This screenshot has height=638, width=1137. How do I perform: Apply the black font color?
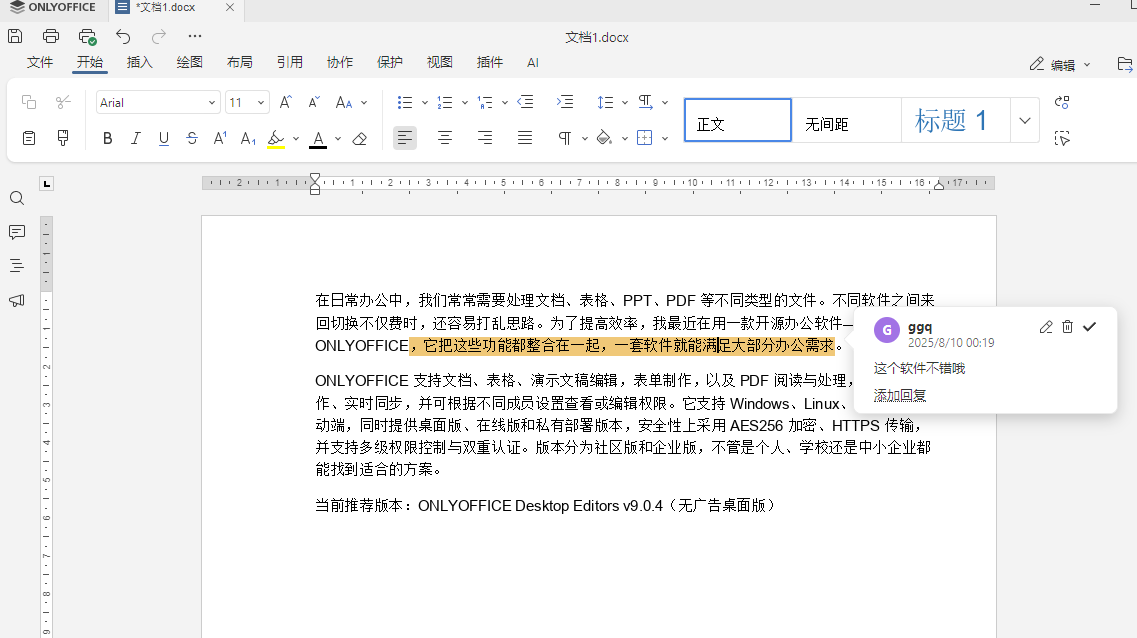318,138
